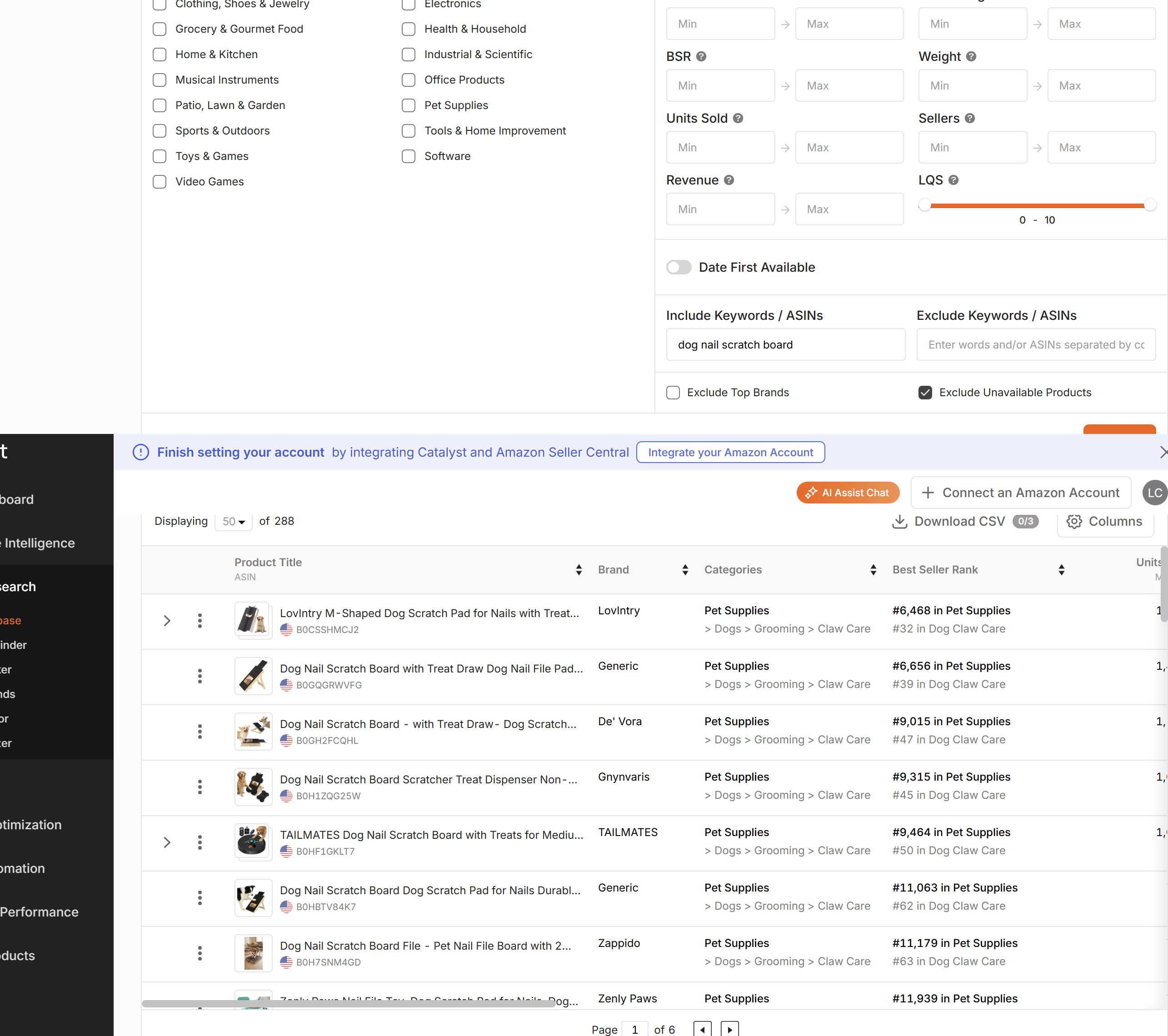Viewport: 1168px width, 1036px height.
Task: Open the kebab menu for TAILMATES row
Action: [x=200, y=843]
